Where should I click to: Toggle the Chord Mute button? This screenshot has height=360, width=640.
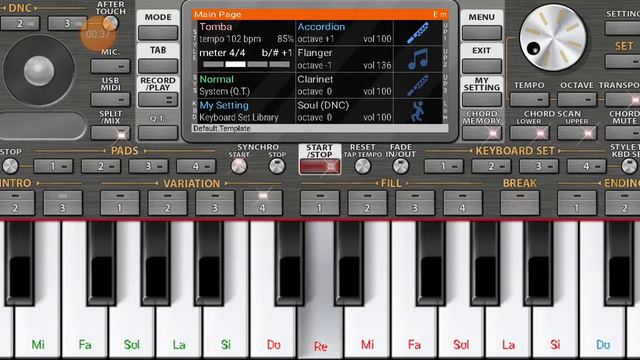pyautogui.click(x=622, y=133)
